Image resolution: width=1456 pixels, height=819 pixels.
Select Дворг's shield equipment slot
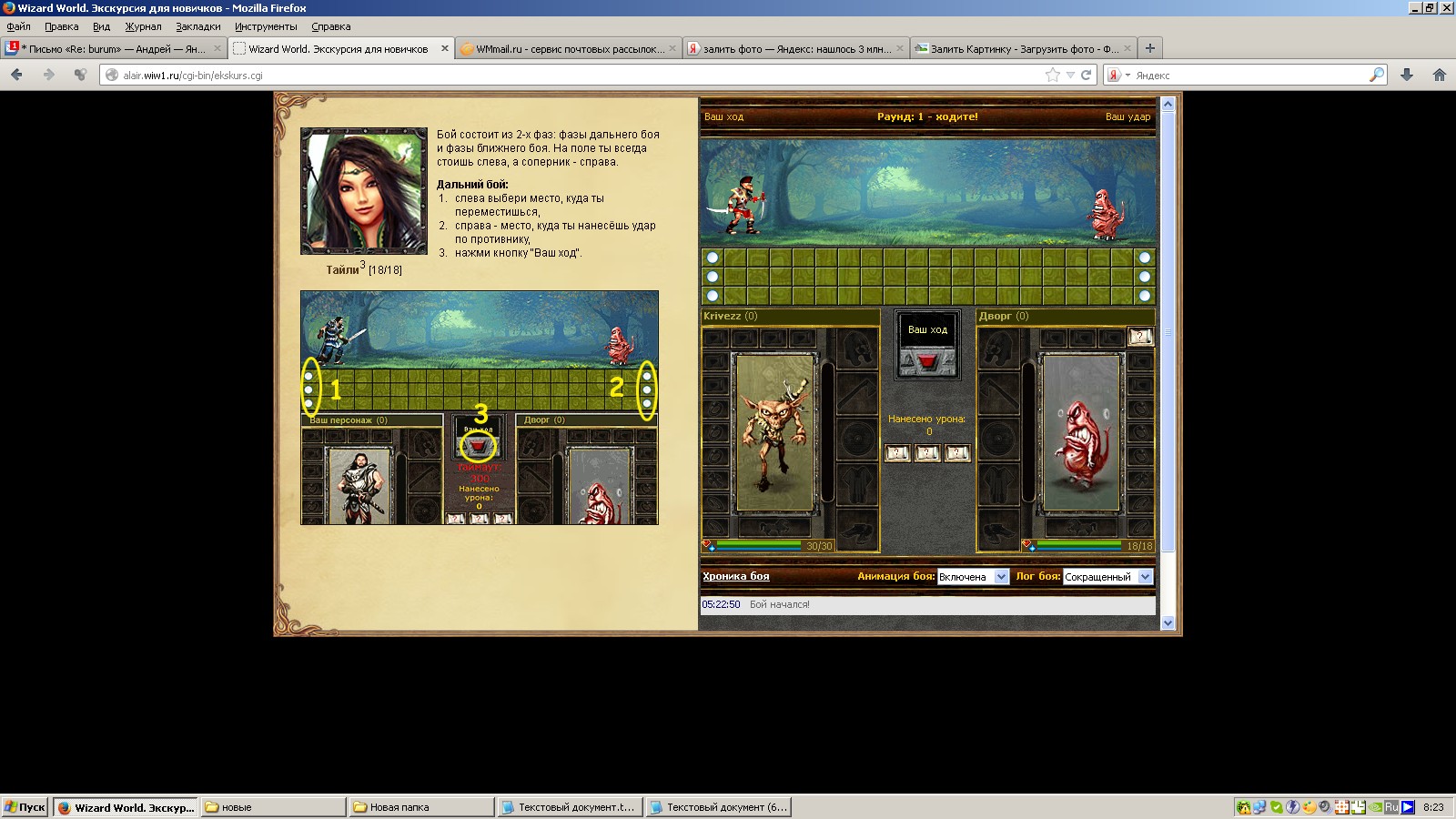click(x=999, y=439)
